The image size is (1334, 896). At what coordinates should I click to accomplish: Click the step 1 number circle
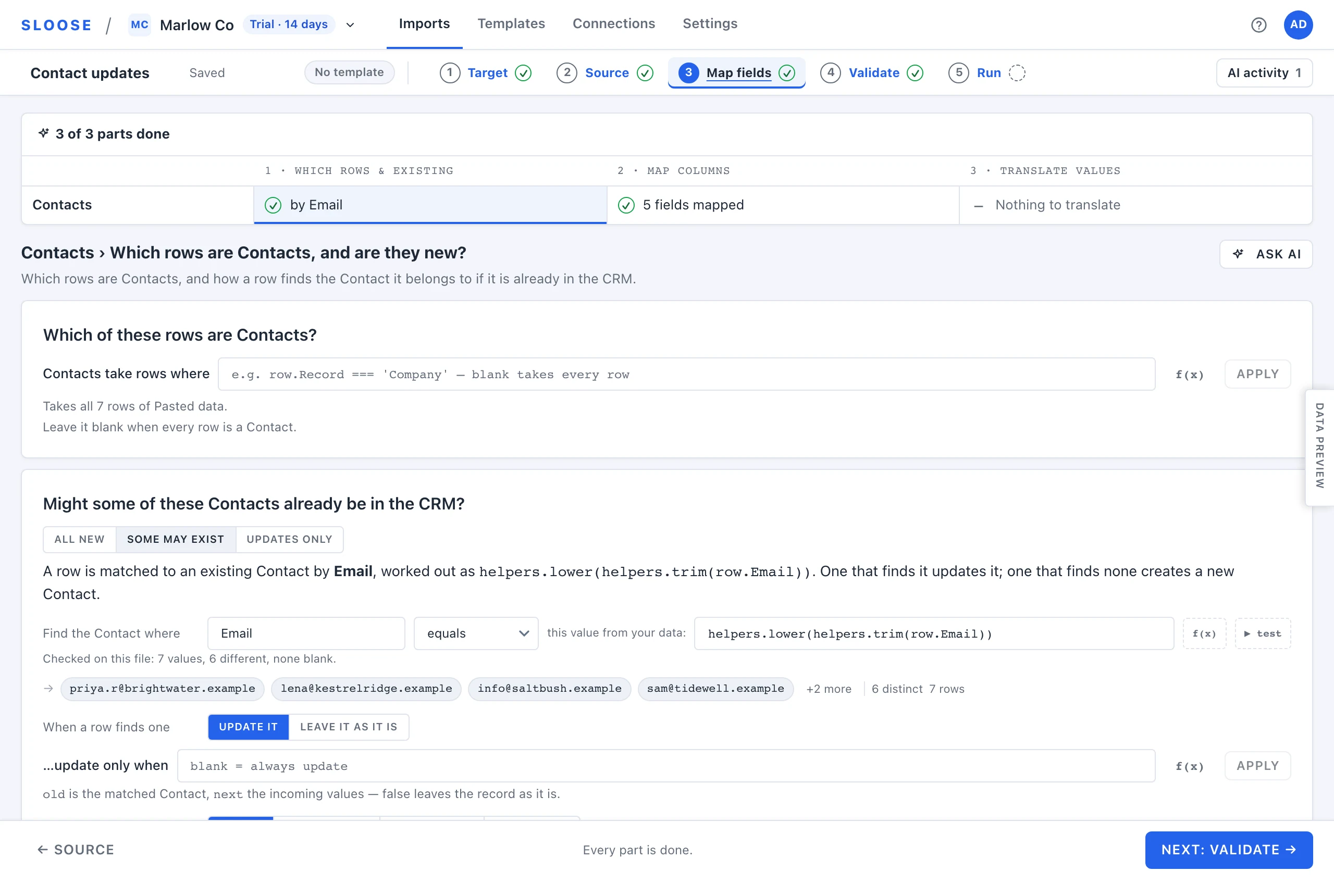[x=450, y=72]
